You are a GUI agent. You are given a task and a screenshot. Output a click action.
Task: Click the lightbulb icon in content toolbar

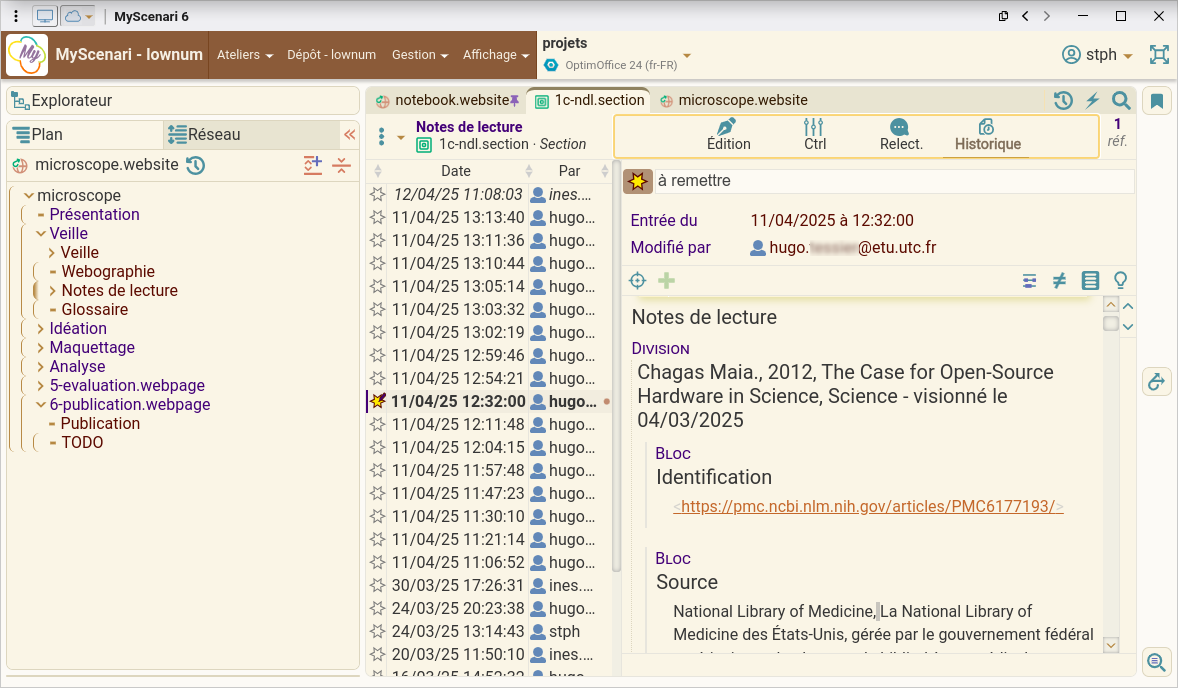(x=1121, y=281)
